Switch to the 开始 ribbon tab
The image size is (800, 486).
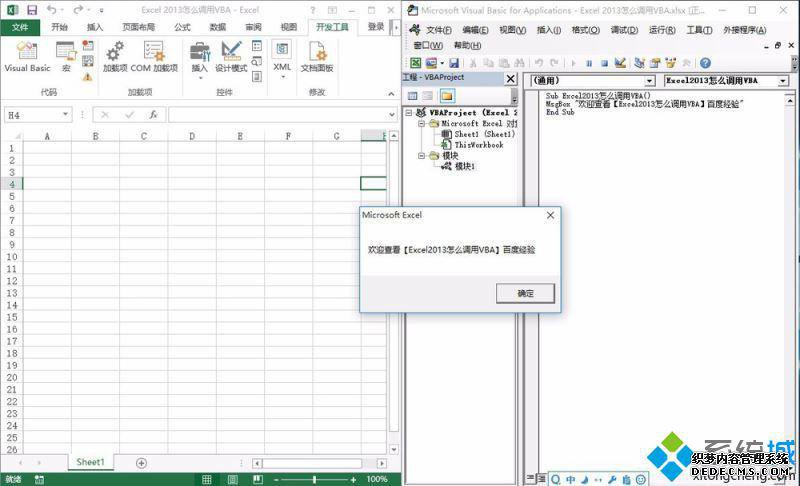point(59,27)
